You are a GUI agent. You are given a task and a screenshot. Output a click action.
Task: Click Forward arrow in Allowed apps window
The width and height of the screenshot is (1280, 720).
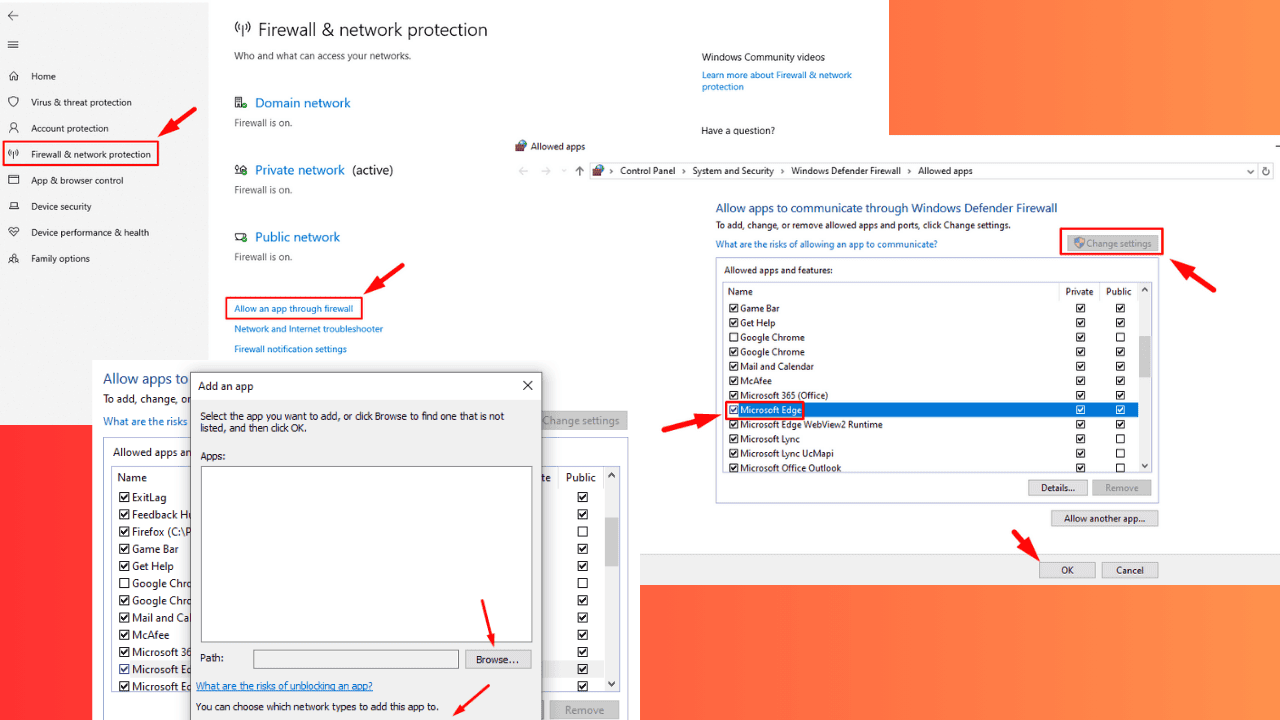click(x=546, y=171)
